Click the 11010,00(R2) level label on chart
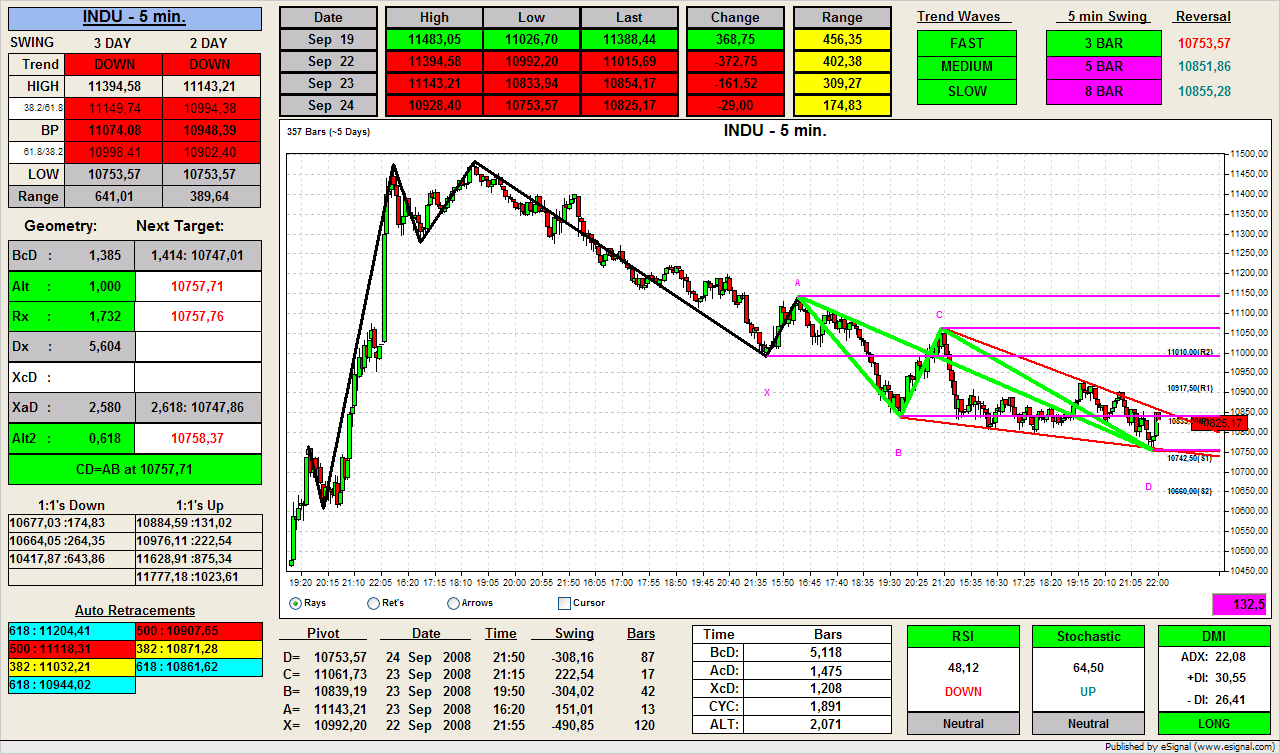 1190,352
